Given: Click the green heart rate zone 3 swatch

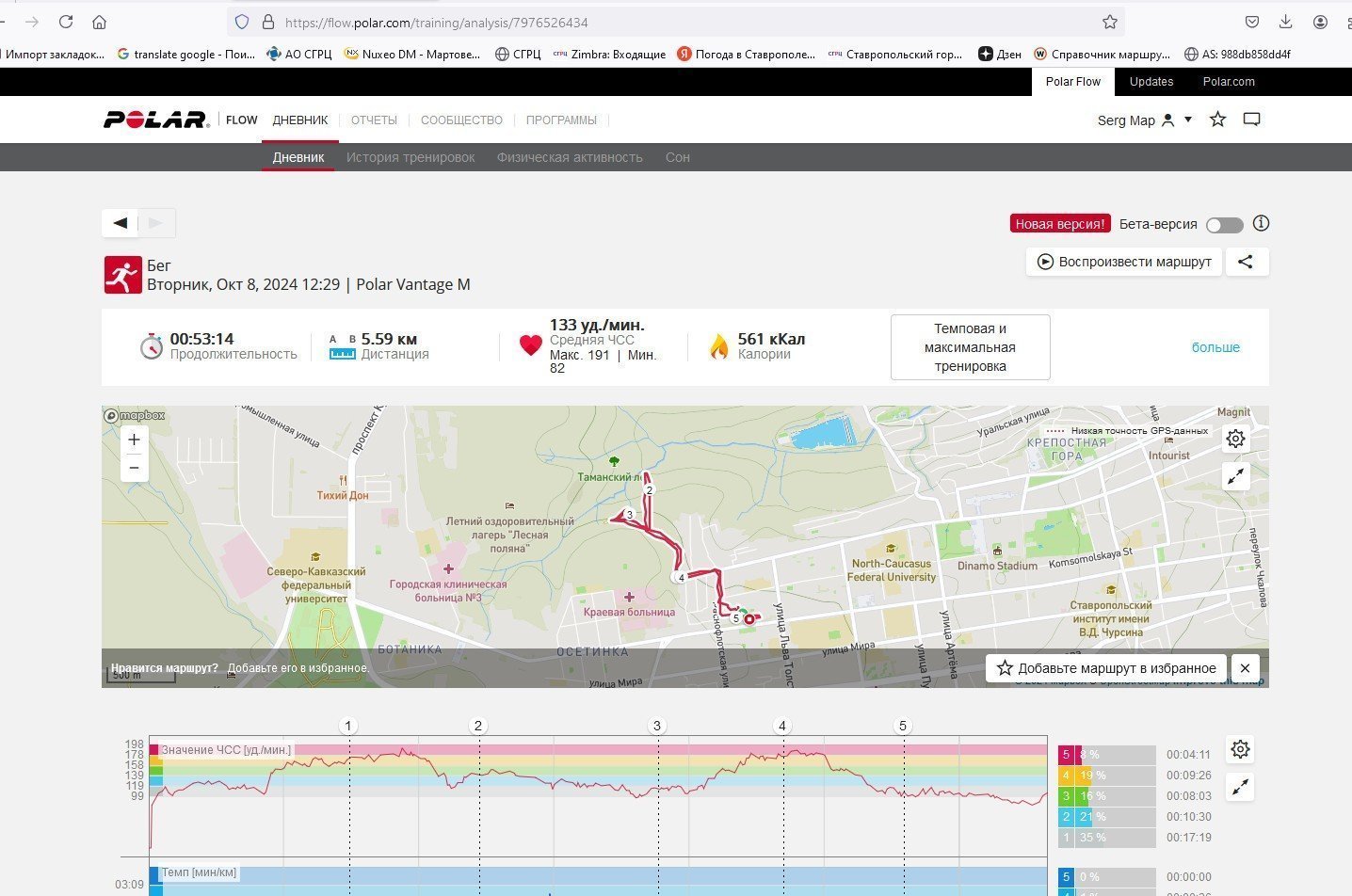Looking at the screenshot, I should click(x=1066, y=796).
